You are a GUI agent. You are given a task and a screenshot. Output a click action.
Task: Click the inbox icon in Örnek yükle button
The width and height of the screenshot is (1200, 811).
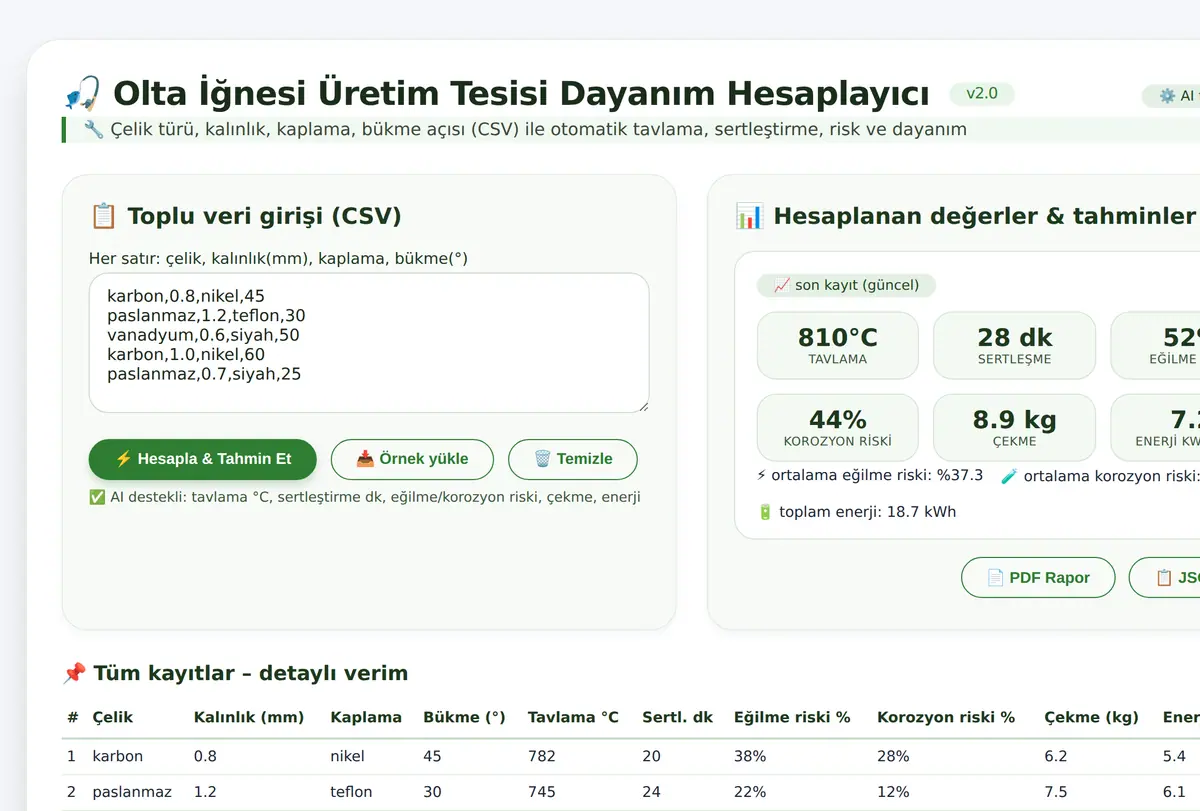(x=366, y=459)
